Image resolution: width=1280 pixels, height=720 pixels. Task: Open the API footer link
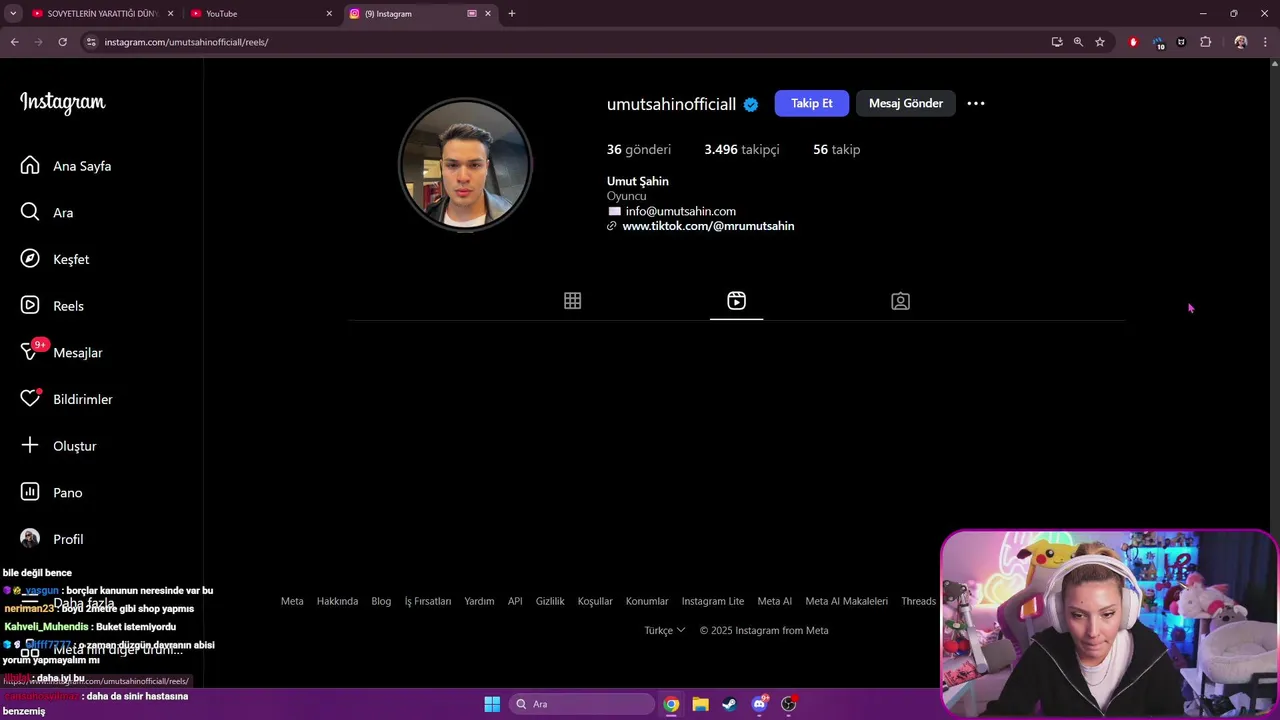pos(515,601)
